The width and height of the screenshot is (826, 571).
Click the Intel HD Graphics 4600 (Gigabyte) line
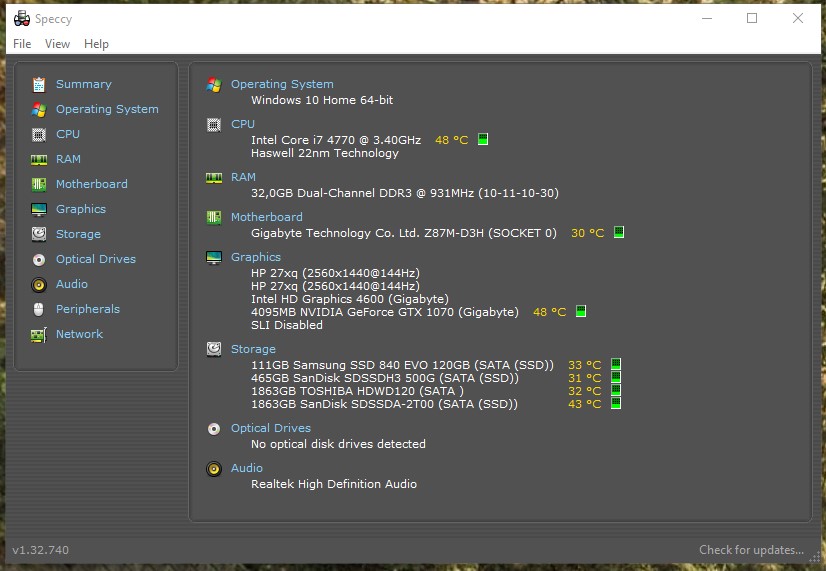pyautogui.click(x=350, y=299)
